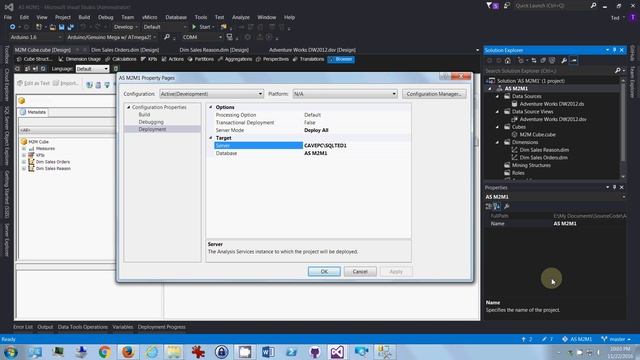Screen dimensions: 640x360
Task: Click the Show All Files icon in Solution Explorer
Action: tap(552, 60)
